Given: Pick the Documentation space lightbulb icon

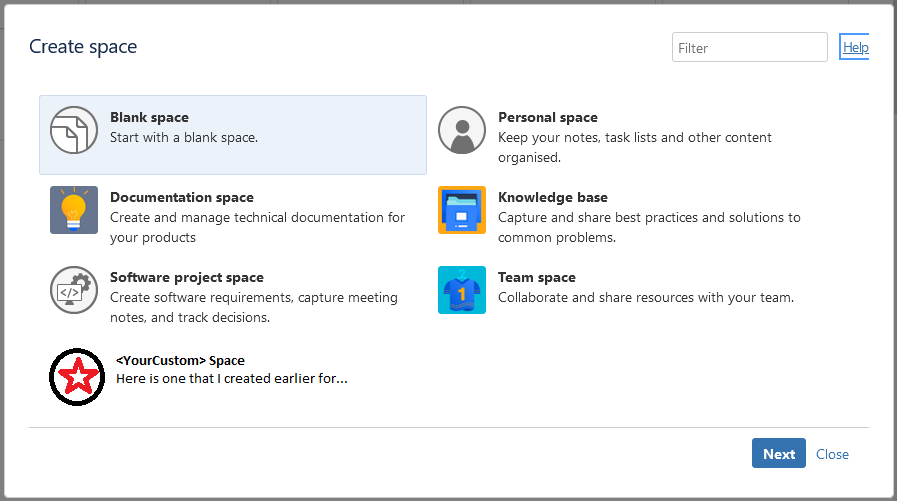Looking at the screenshot, I should click(x=74, y=210).
